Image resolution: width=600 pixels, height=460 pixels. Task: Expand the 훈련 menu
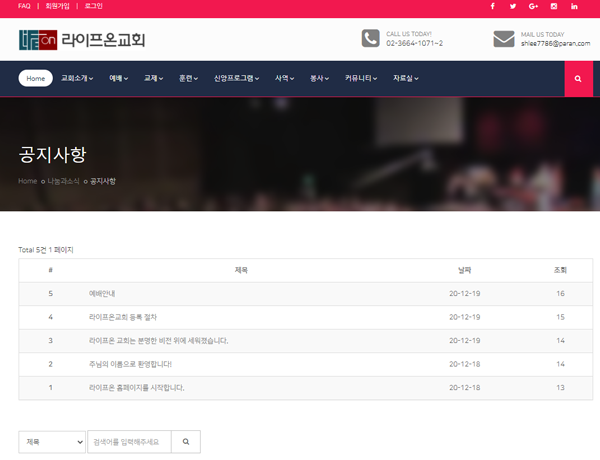(188, 78)
